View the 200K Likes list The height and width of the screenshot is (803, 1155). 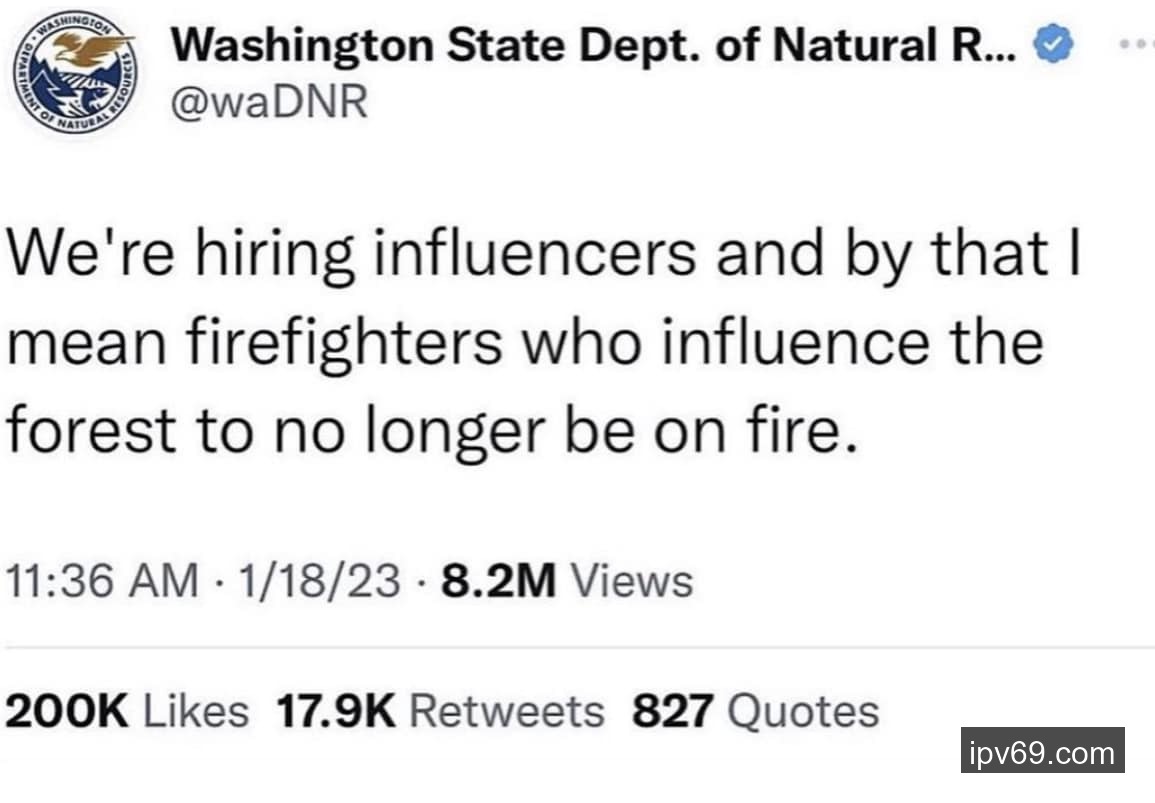click(128, 711)
